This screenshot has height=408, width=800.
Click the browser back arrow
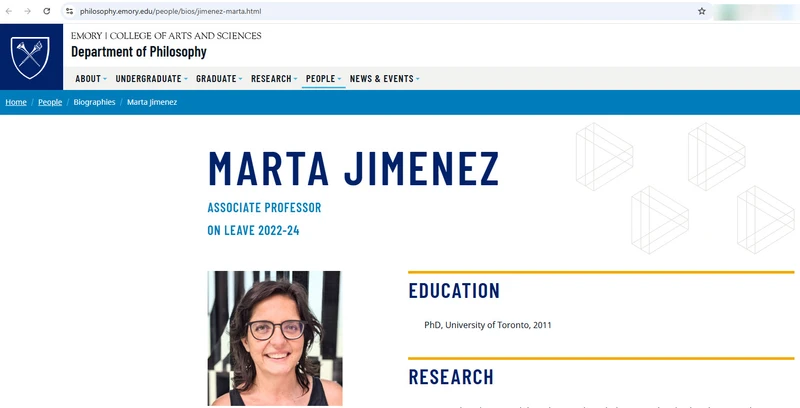(9, 11)
